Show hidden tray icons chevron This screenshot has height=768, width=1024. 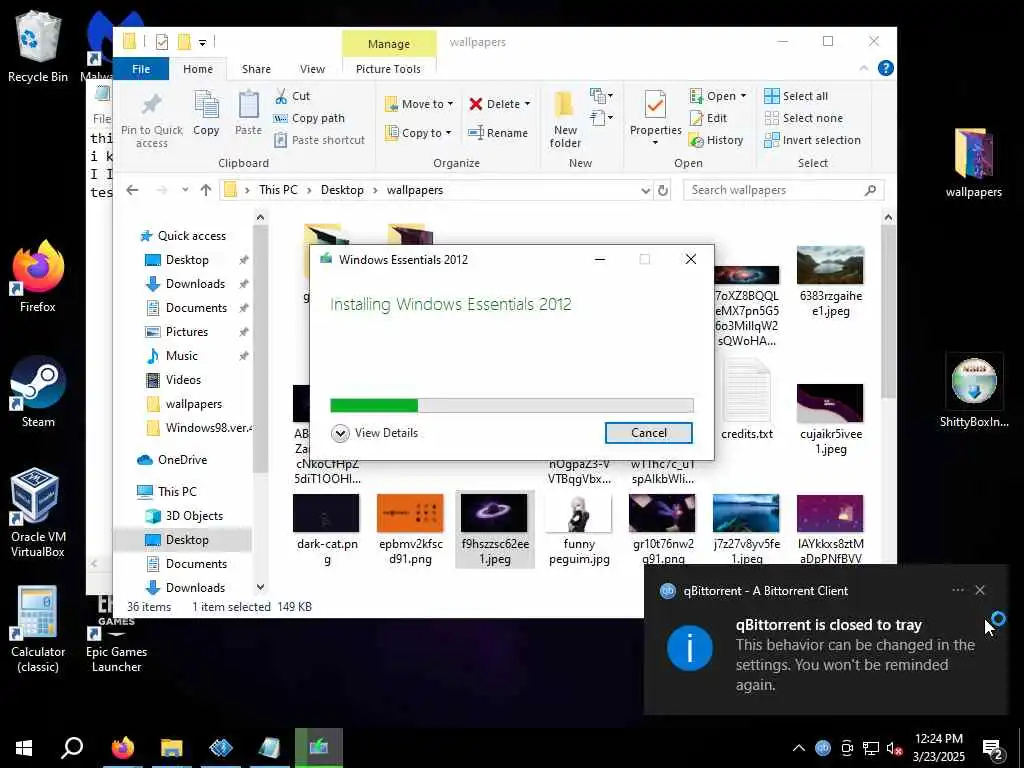pos(798,748)
